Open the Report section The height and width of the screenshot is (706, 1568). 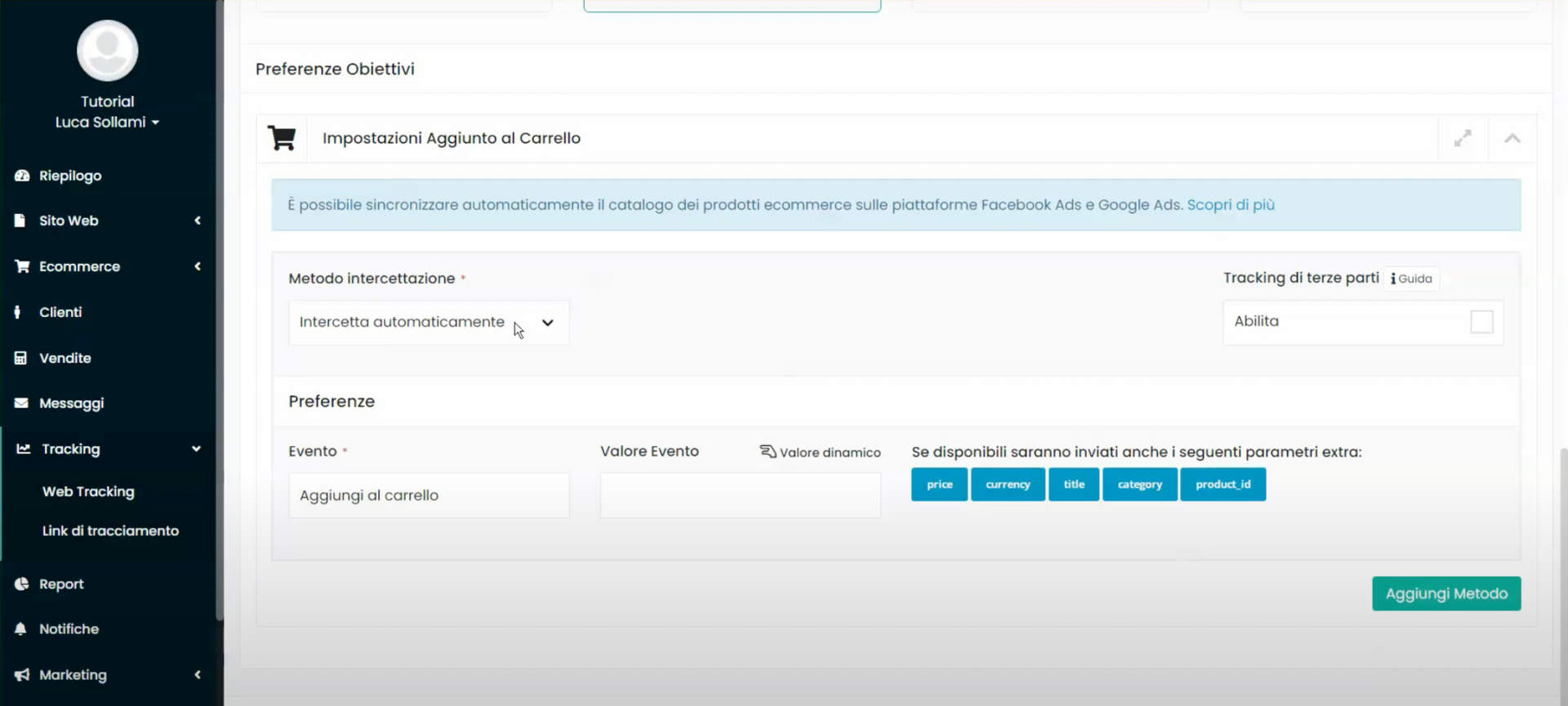61,584
